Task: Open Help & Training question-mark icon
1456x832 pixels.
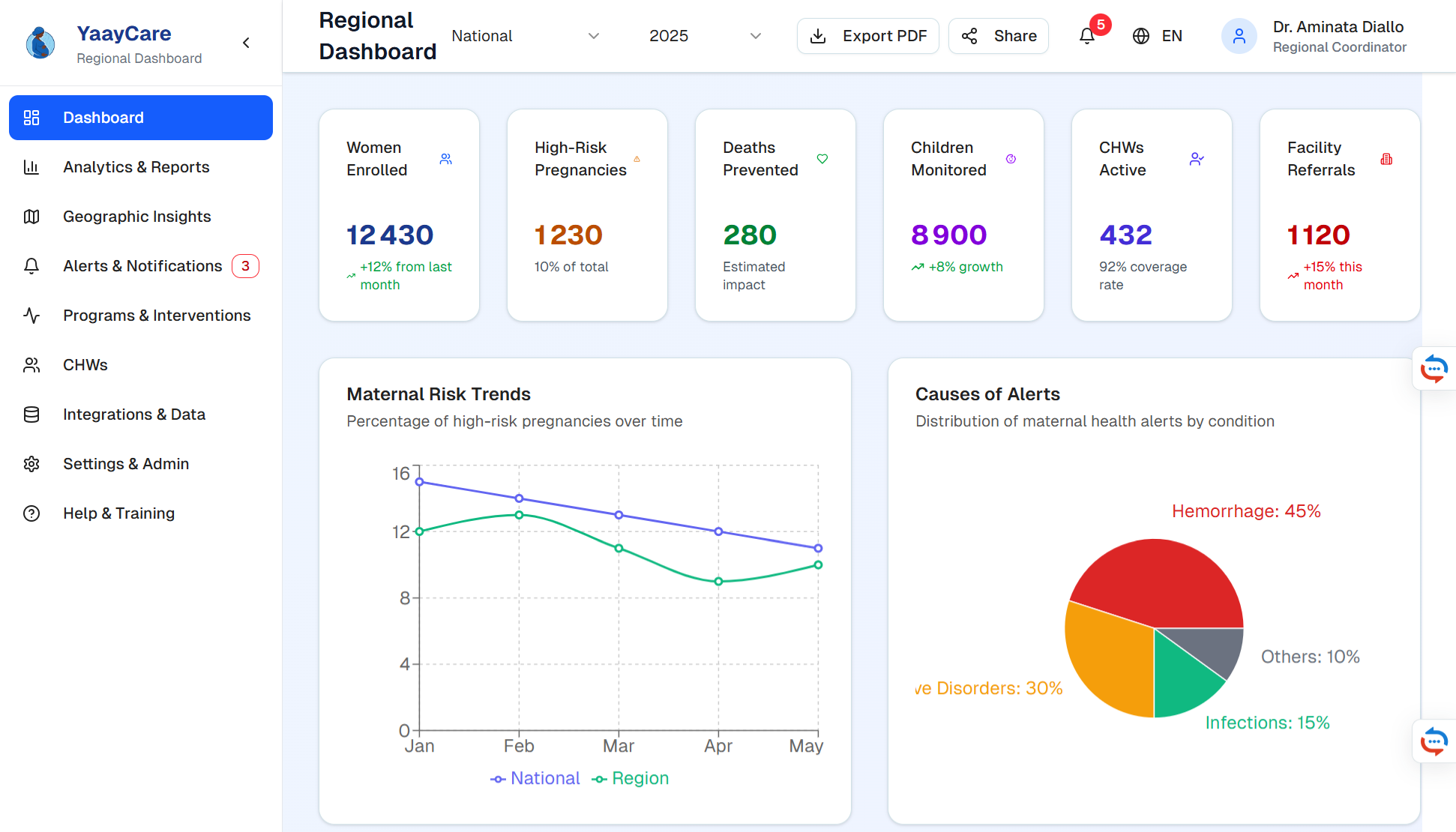Action: pos(31,513)
